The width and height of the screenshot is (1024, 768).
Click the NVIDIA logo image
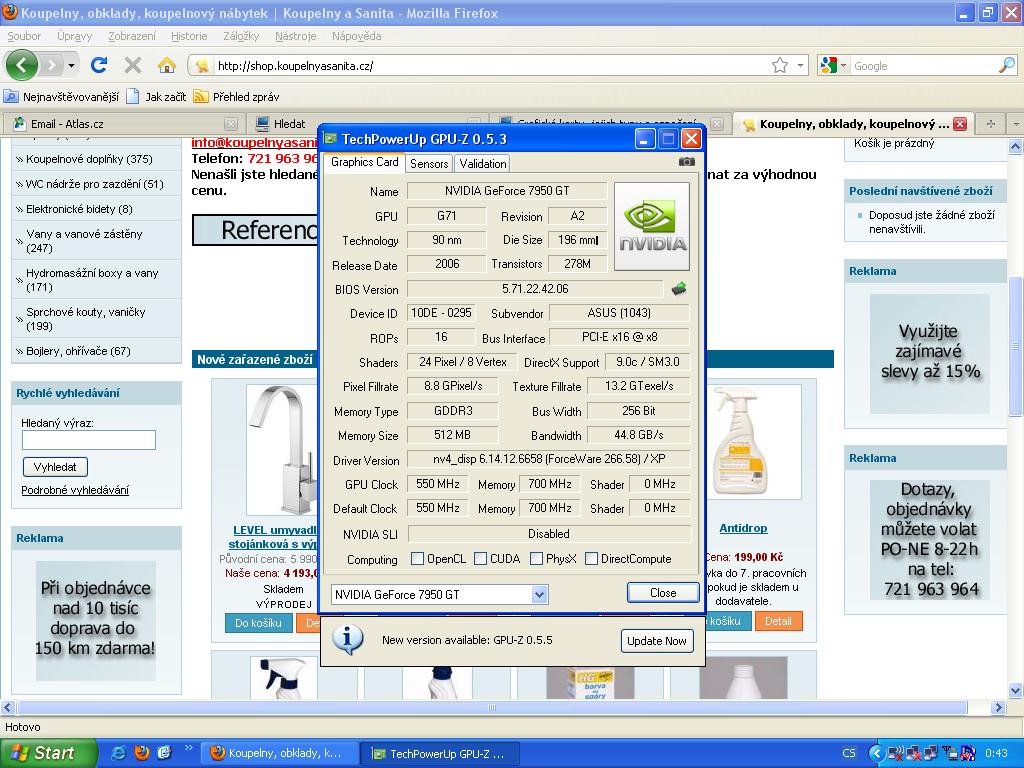click(x=651, y=227)
